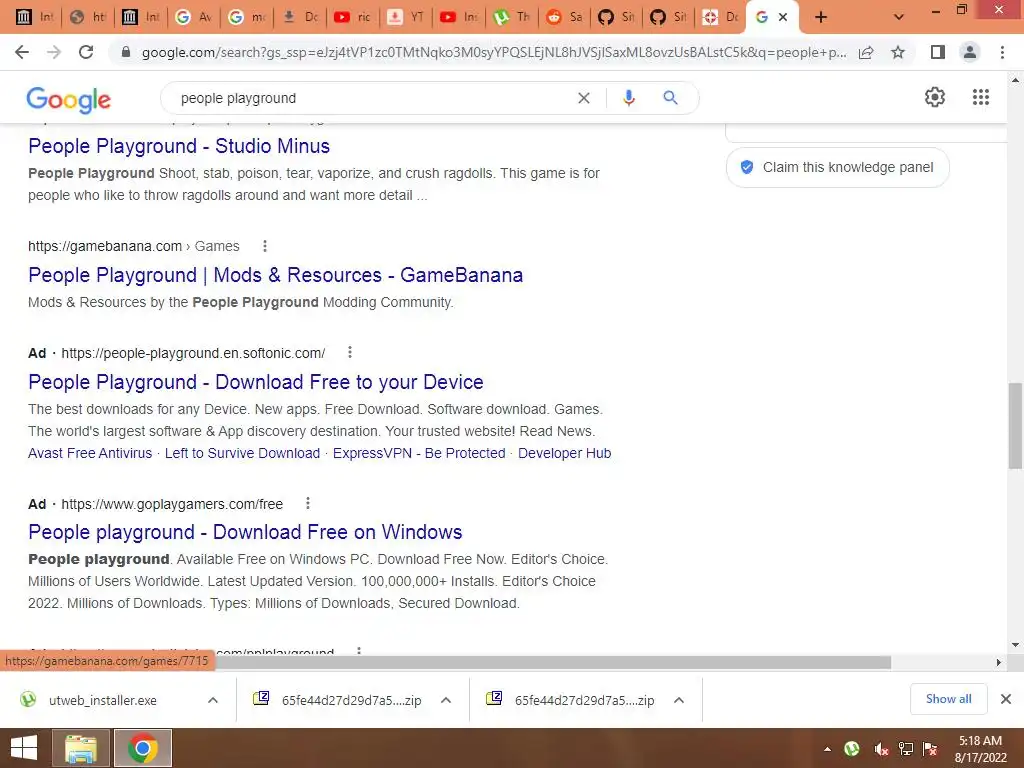Reload the current Google search page
Screen dimensions: 1024x768
click(86, 52)
